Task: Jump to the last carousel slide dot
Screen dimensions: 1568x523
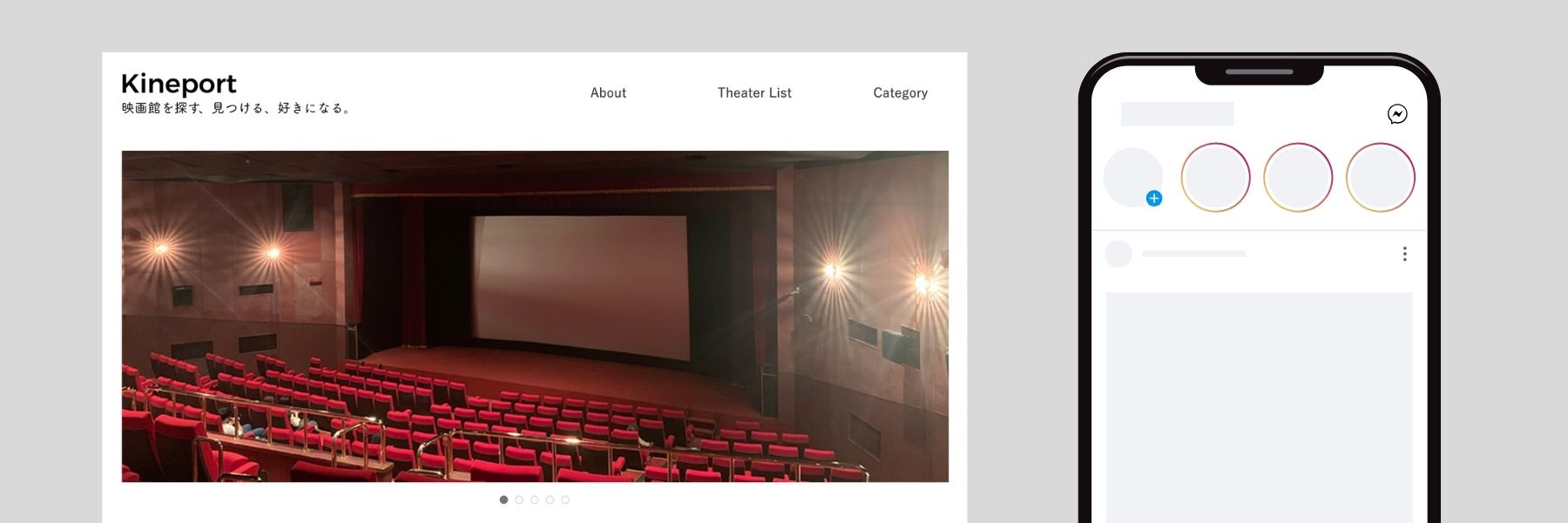Action: [565, 499]
